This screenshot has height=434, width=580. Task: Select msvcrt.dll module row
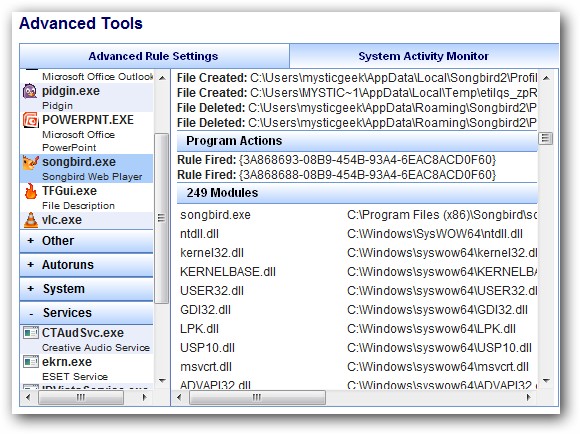tap(357, 367)
